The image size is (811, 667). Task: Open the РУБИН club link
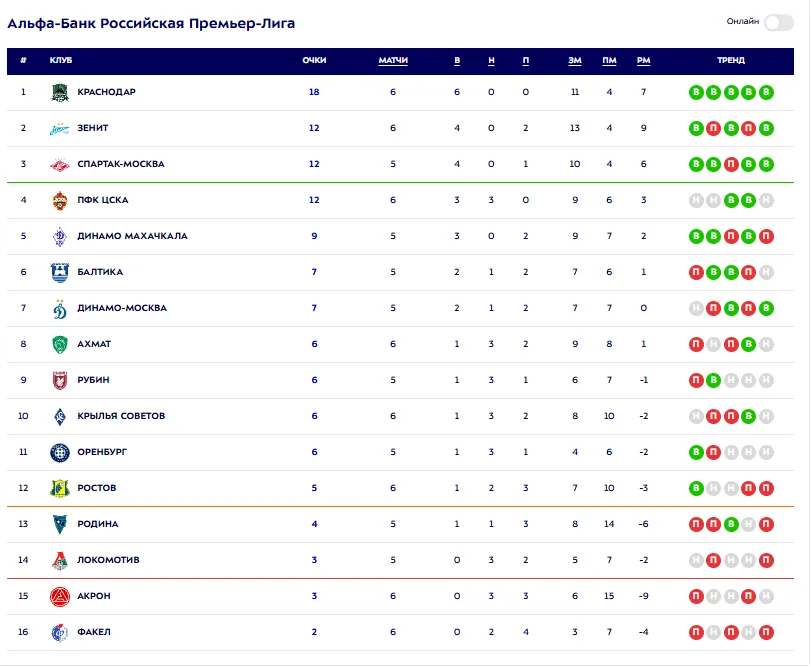click(x=94, y=380)
